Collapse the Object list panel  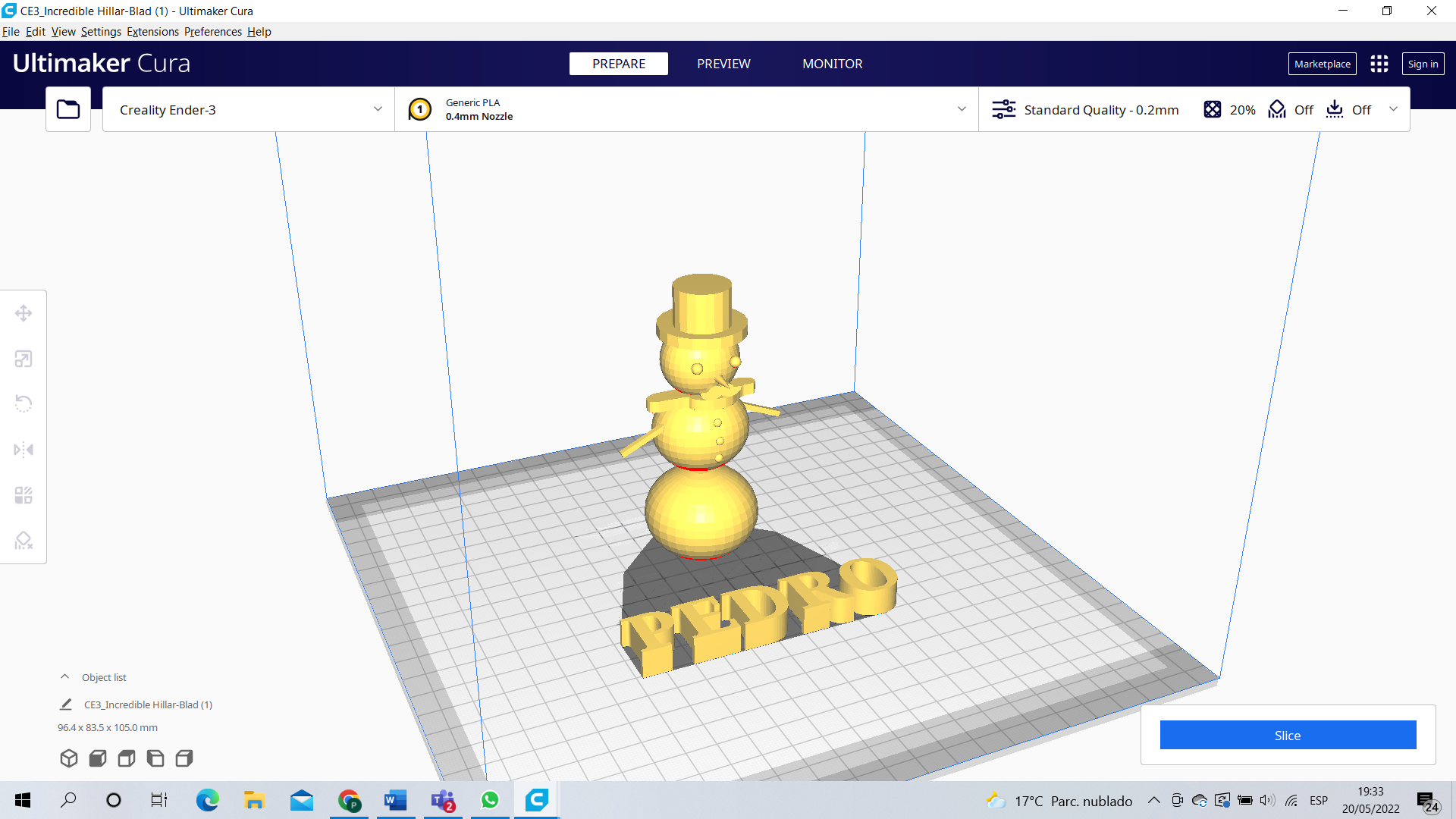coord(65,677)
